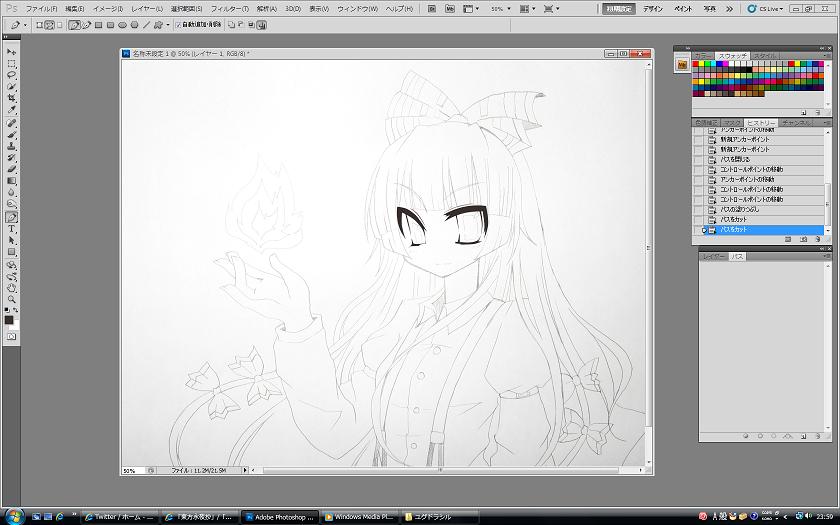Image resolution: width=840 pixels, height=525 pixels.
Task: Select the Pen tool in toolbox
Action: [x=11, y=218]
